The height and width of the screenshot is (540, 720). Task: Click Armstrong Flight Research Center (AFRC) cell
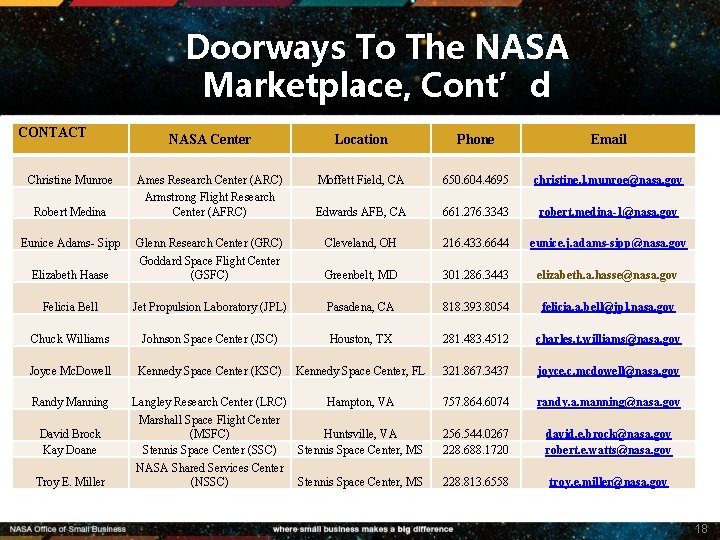click(209, 204)
